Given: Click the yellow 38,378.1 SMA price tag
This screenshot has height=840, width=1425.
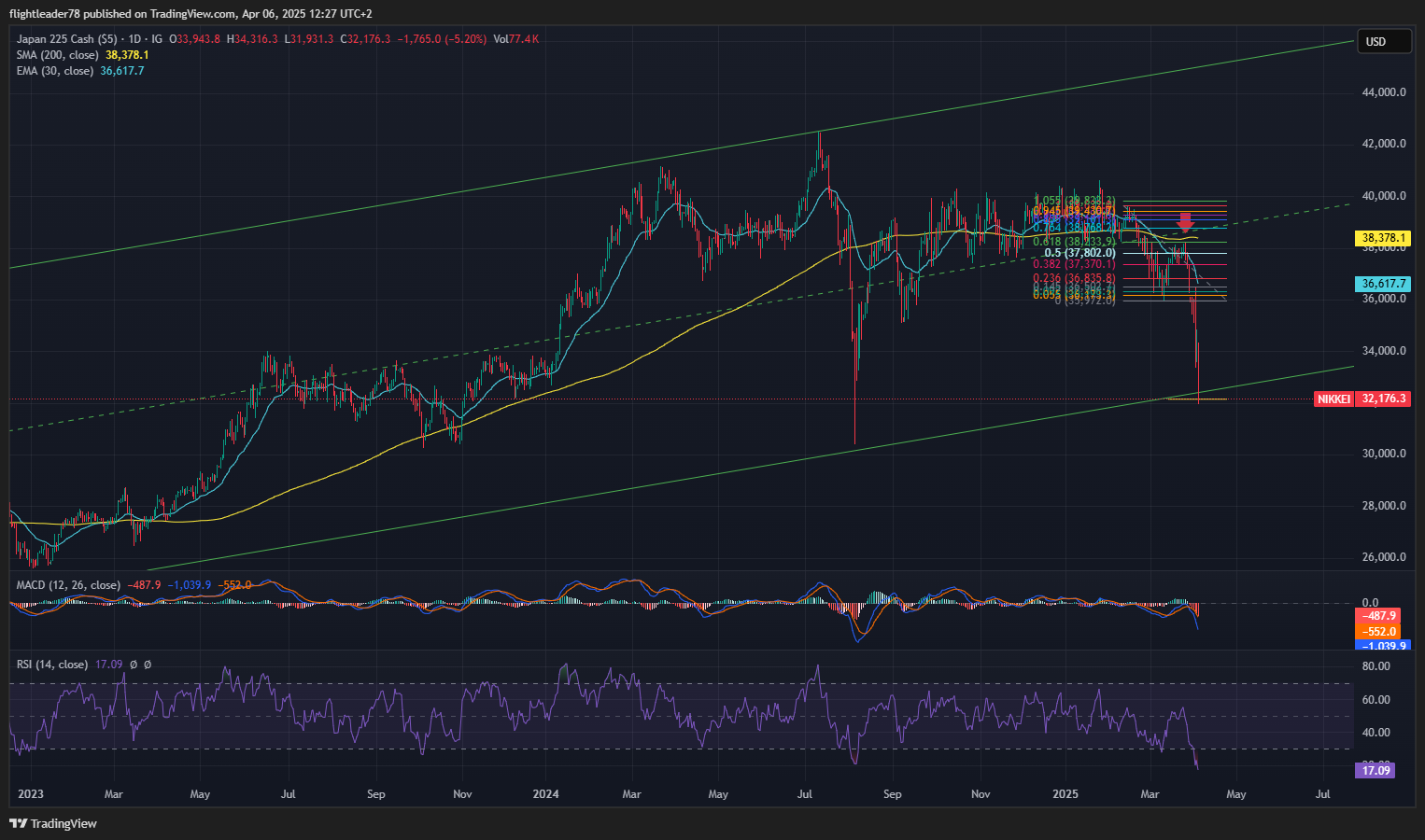Looking at the screenshot, I should pyautogui.click(x=1383, y=238).
